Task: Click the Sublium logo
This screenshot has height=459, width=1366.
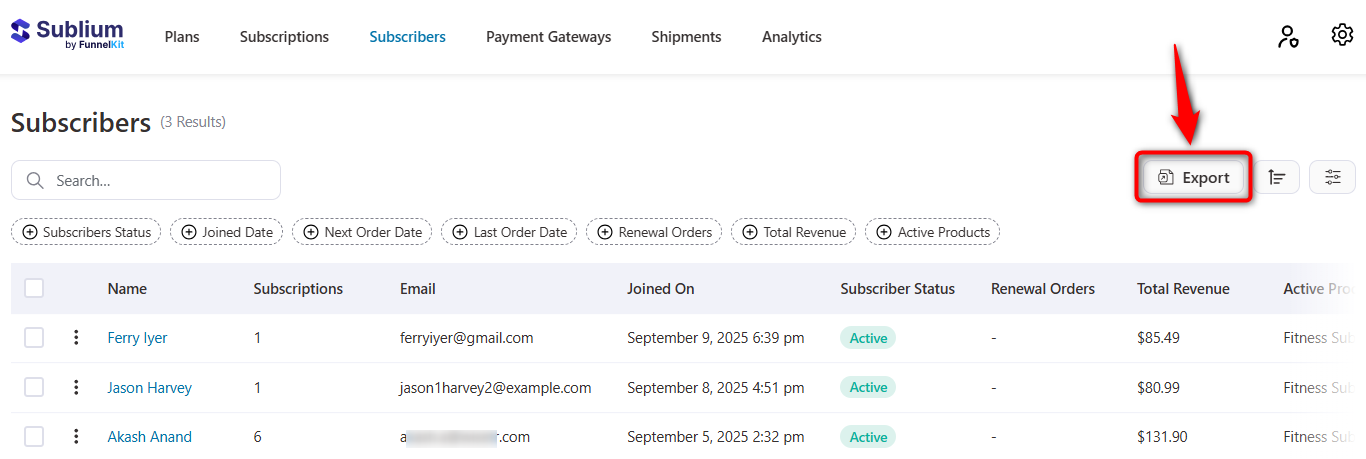Action: (x=67, y=34)
